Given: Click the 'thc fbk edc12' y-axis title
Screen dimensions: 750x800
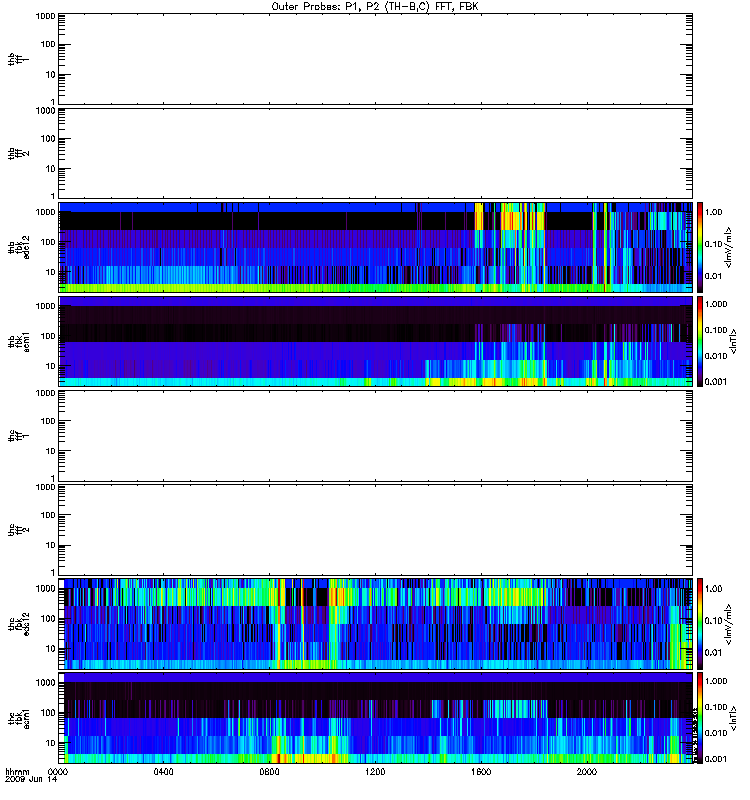Looking at the screenshot, I should click(19, 623).
